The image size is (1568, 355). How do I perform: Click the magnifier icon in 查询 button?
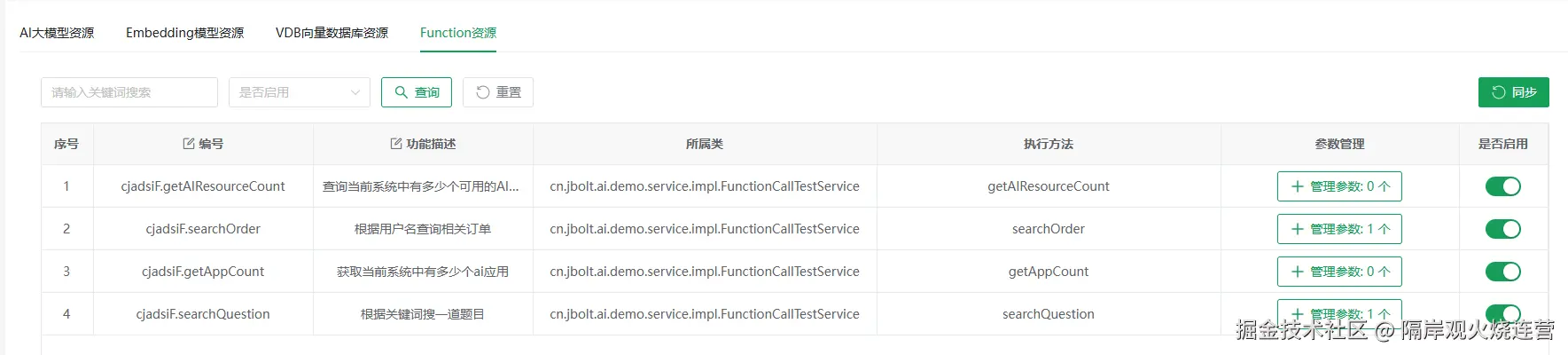tap(402, 92)
